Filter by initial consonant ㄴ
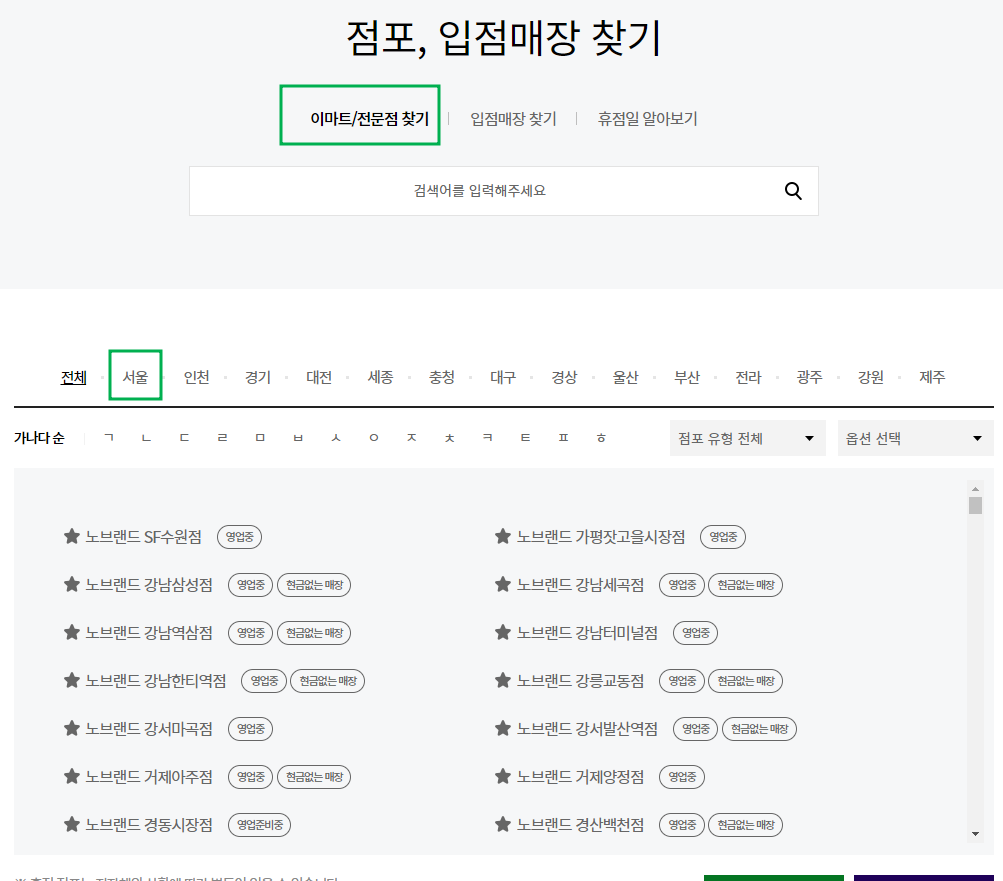1003x881 pixels. 146,438
